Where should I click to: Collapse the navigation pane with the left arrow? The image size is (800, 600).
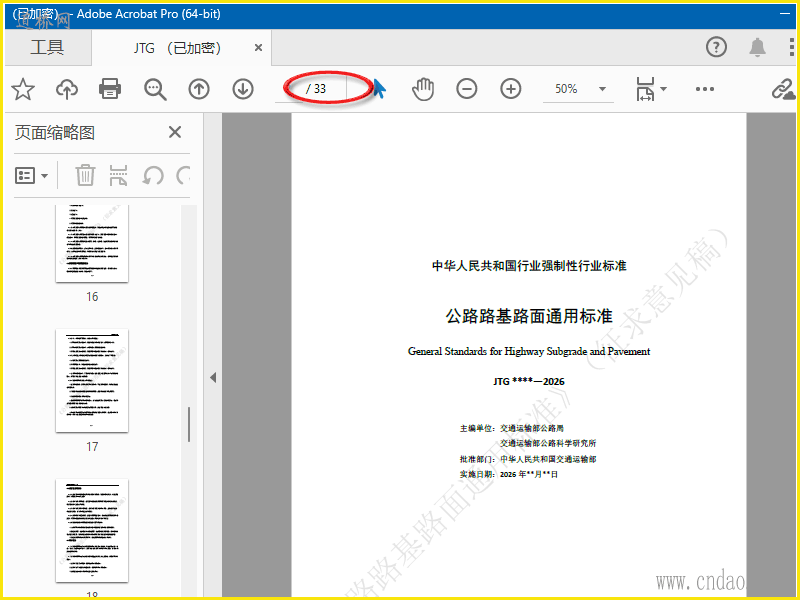coord(213,378)
